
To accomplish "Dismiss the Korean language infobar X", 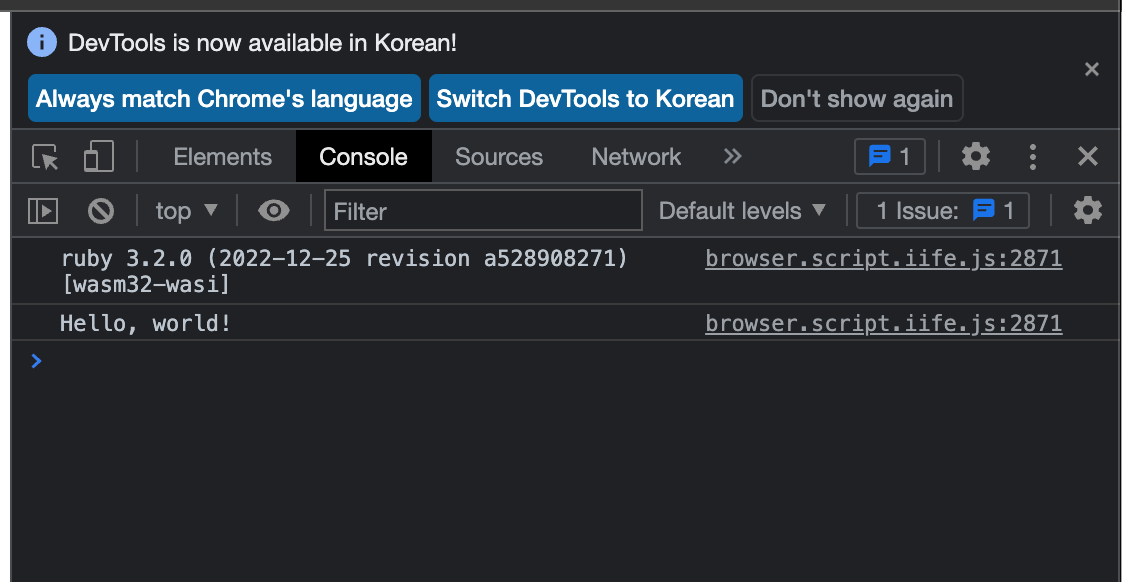I will [x=1091, y=69].
